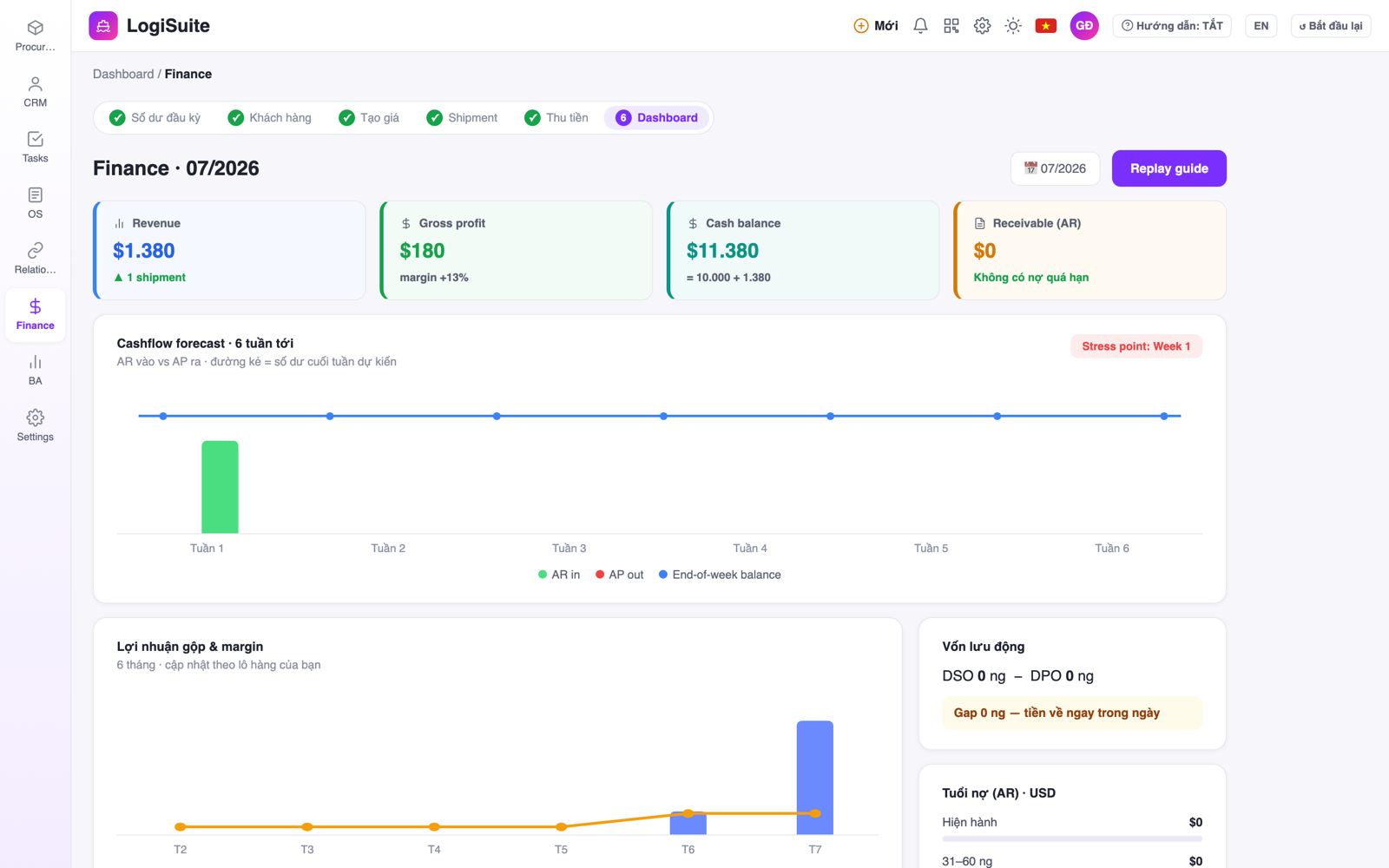
Task: Click the T6 blue profit bar
Action: pos(688,824)
